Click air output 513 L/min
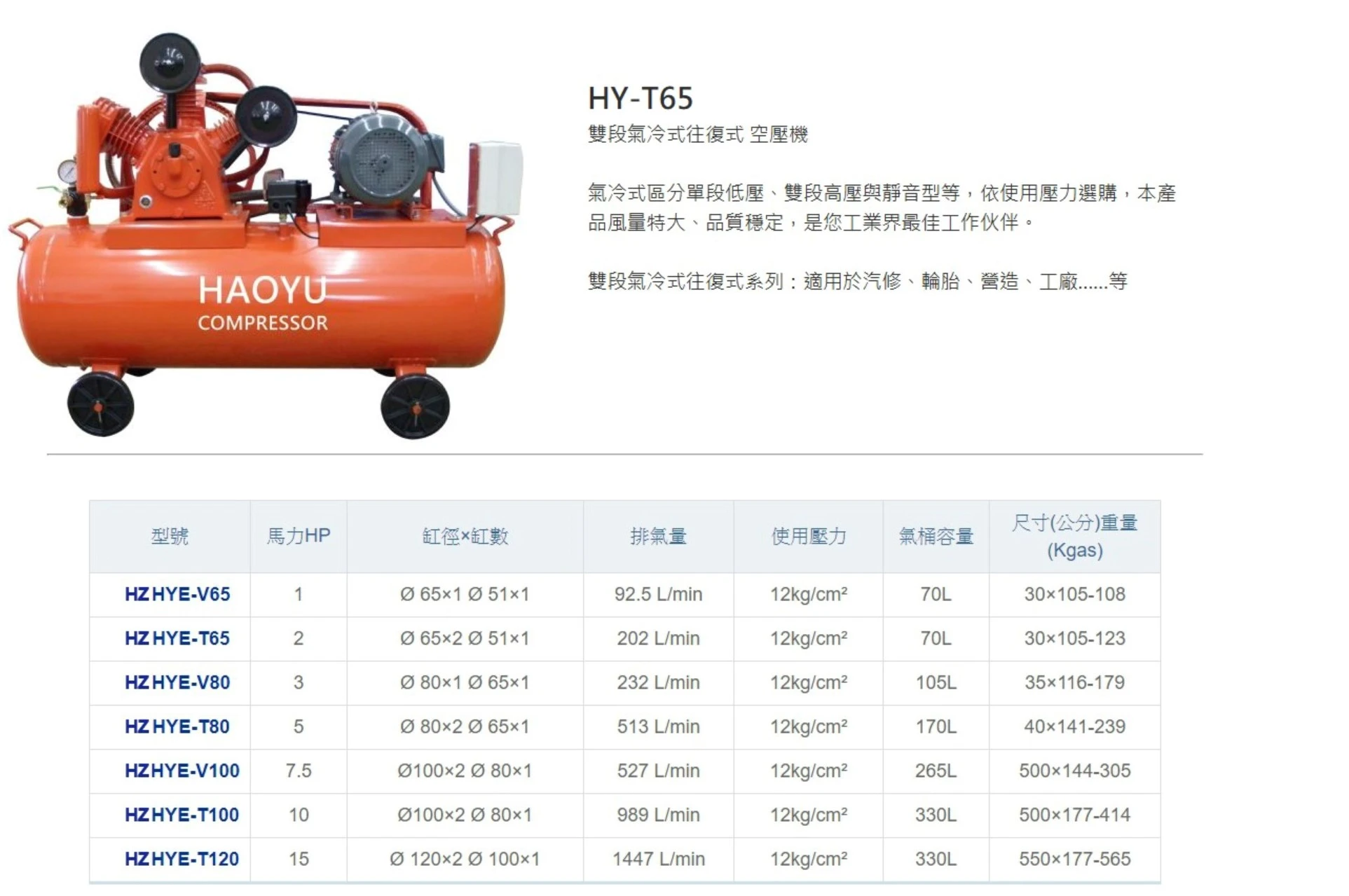 pos(658,727)
